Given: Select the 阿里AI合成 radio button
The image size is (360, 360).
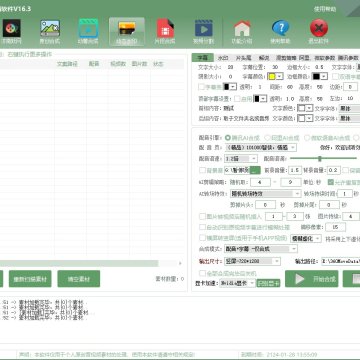Looking at the screenshot, I should [267, 138].
